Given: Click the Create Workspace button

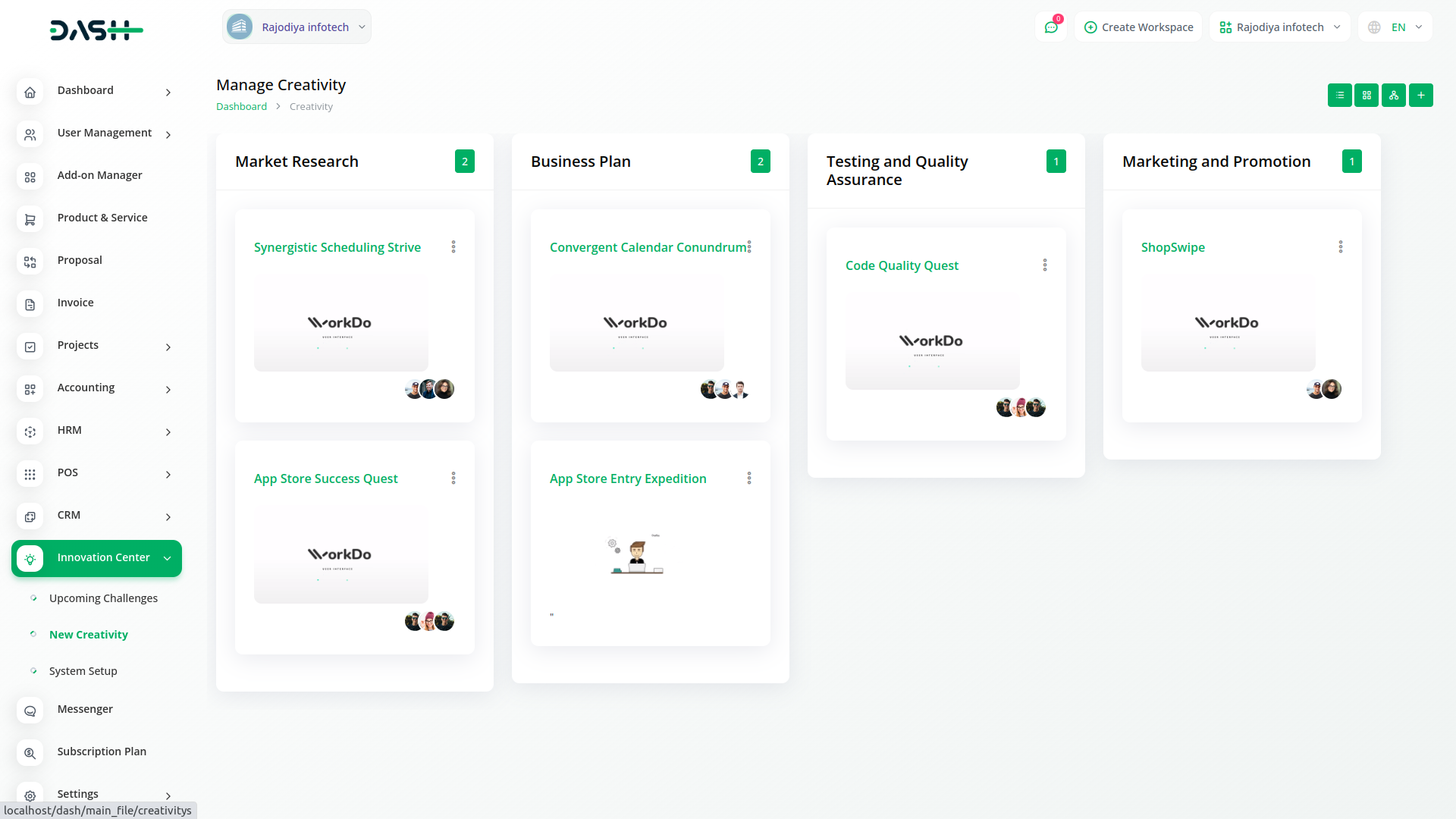Looking at the screenshot, I should tap(1138, 27).
